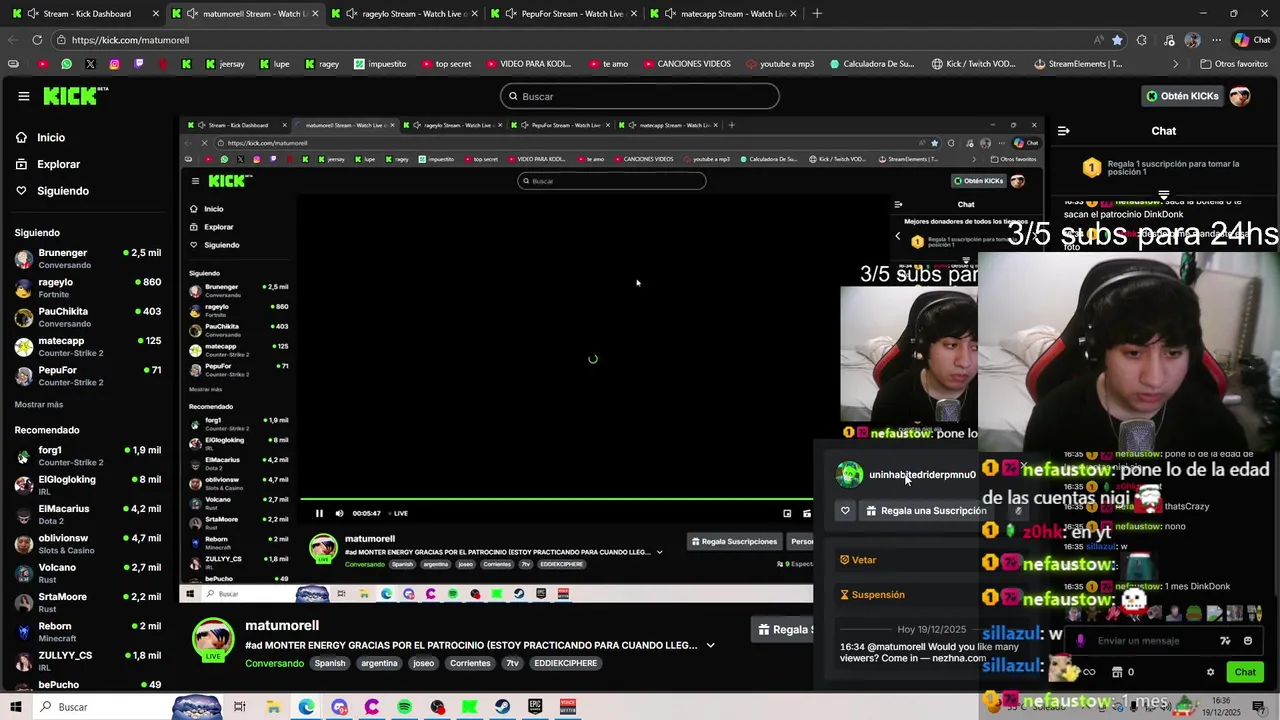1280x720 pixels.
Task: Mute audio on PepuFor Stream tab
Action: pos(511,14)
